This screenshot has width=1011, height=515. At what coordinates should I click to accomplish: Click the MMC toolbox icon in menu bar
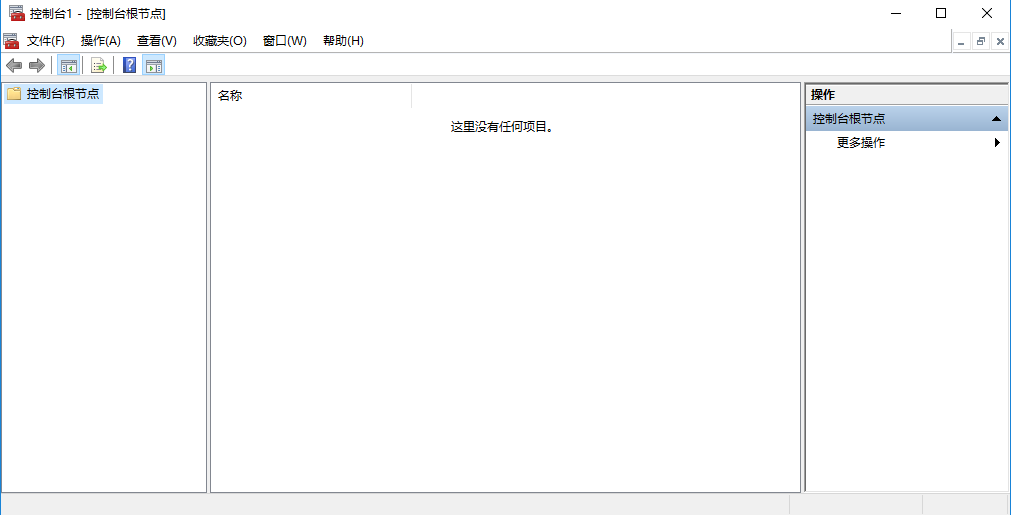click(x=11, y=41)
